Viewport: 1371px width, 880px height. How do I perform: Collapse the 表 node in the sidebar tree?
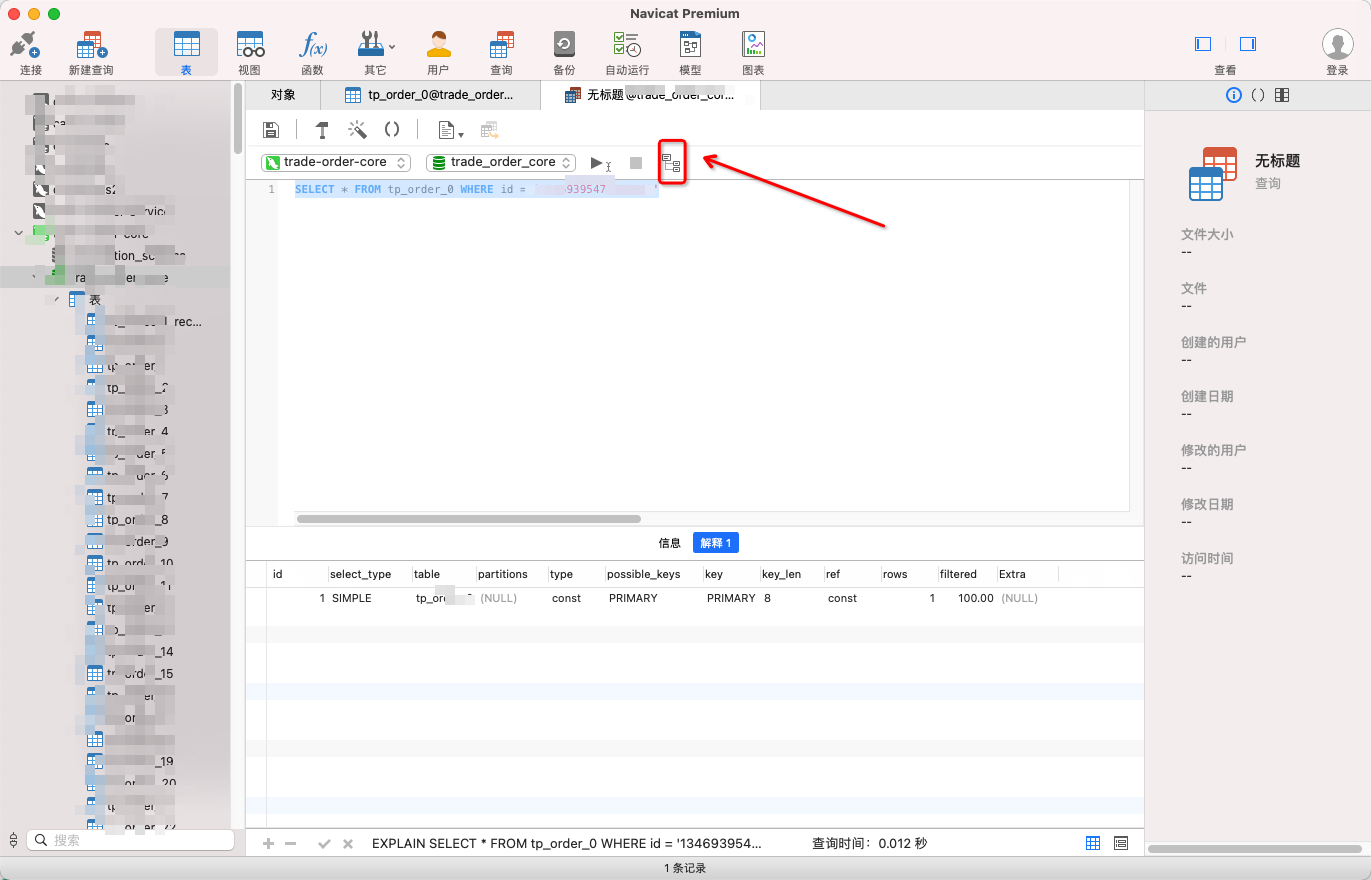click(x=56, y=300)
